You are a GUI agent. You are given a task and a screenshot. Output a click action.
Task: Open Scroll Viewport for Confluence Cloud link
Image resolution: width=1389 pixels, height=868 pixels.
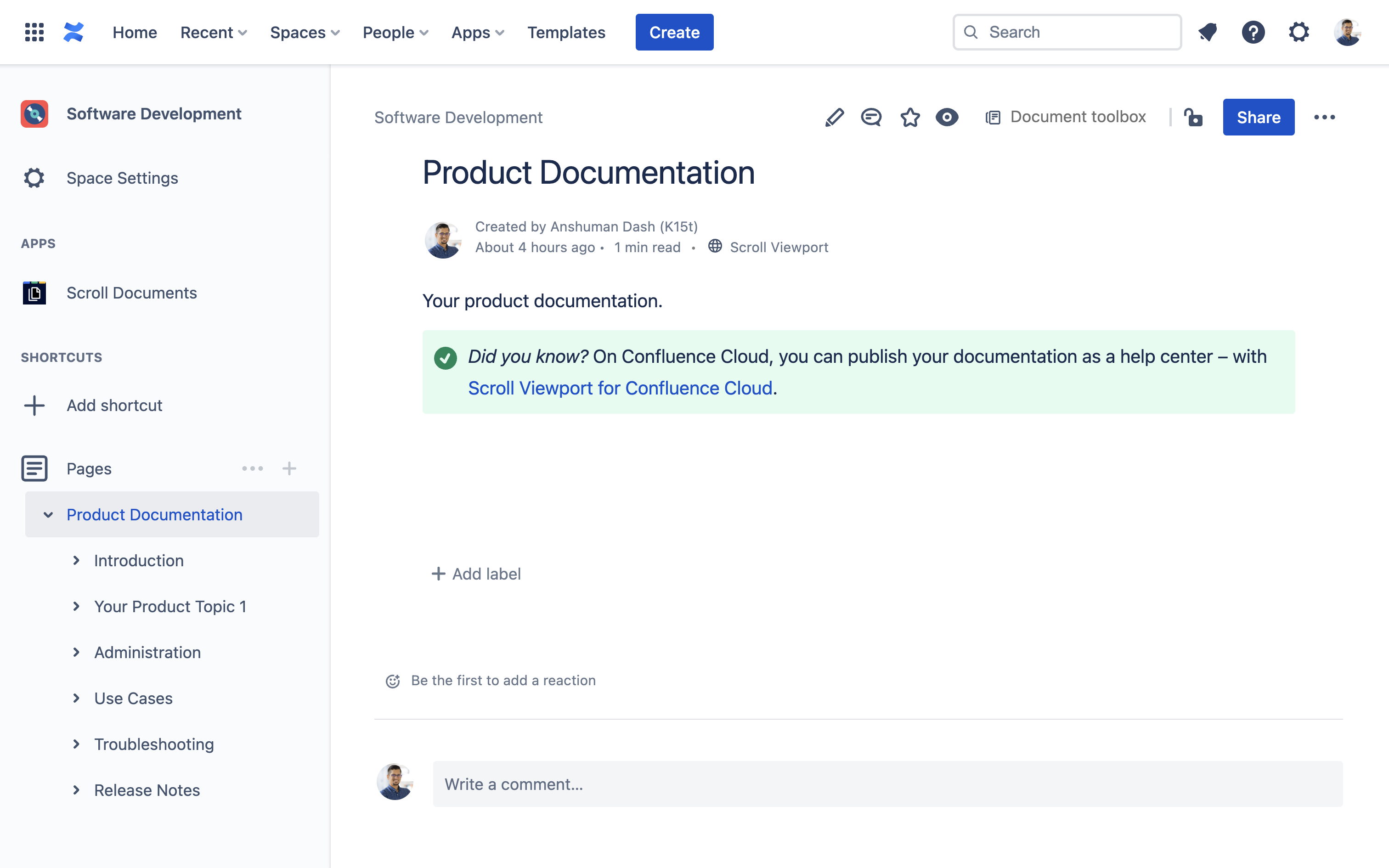[620, 388]
